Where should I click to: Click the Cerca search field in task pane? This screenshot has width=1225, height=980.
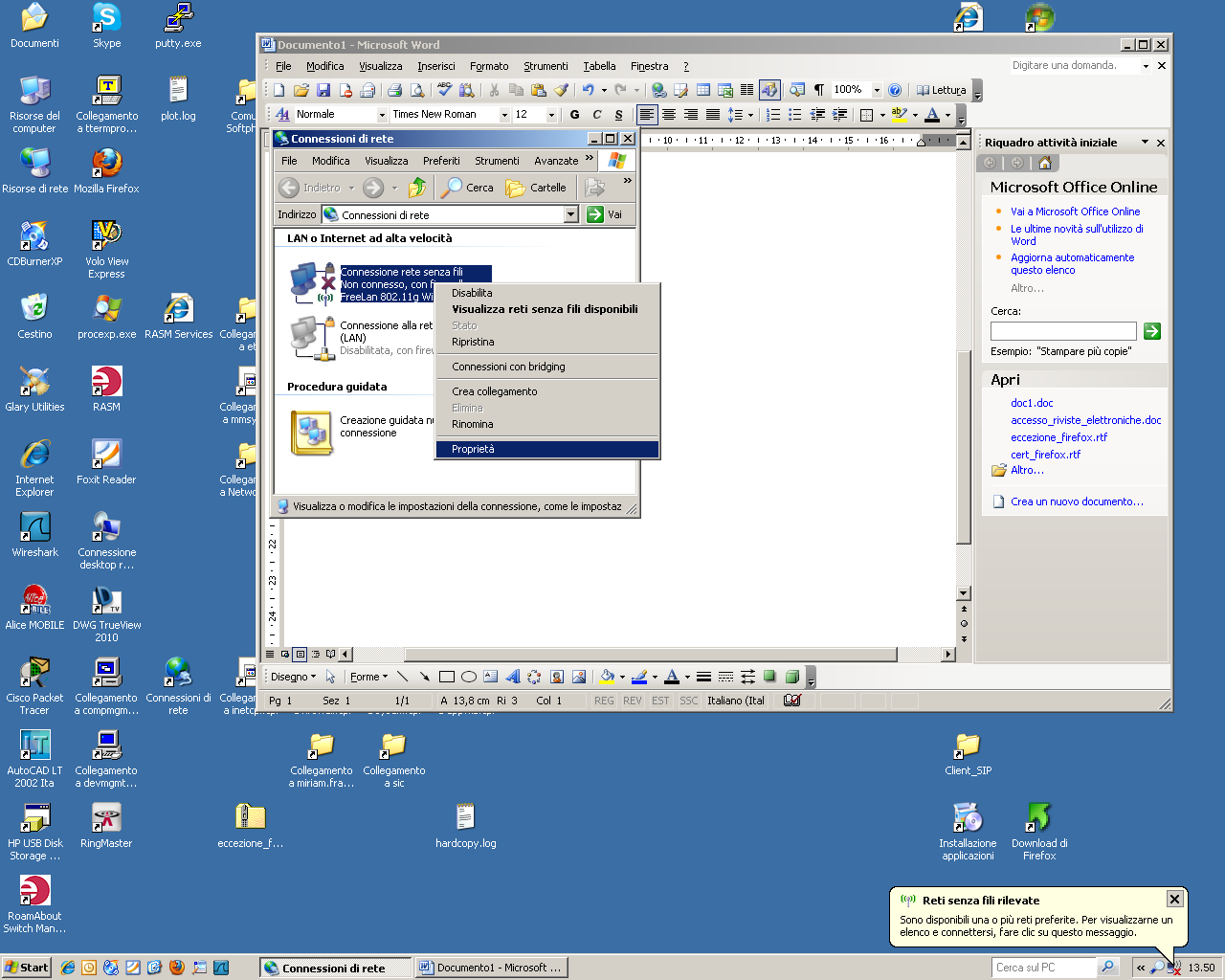(x=1063, y=331)
